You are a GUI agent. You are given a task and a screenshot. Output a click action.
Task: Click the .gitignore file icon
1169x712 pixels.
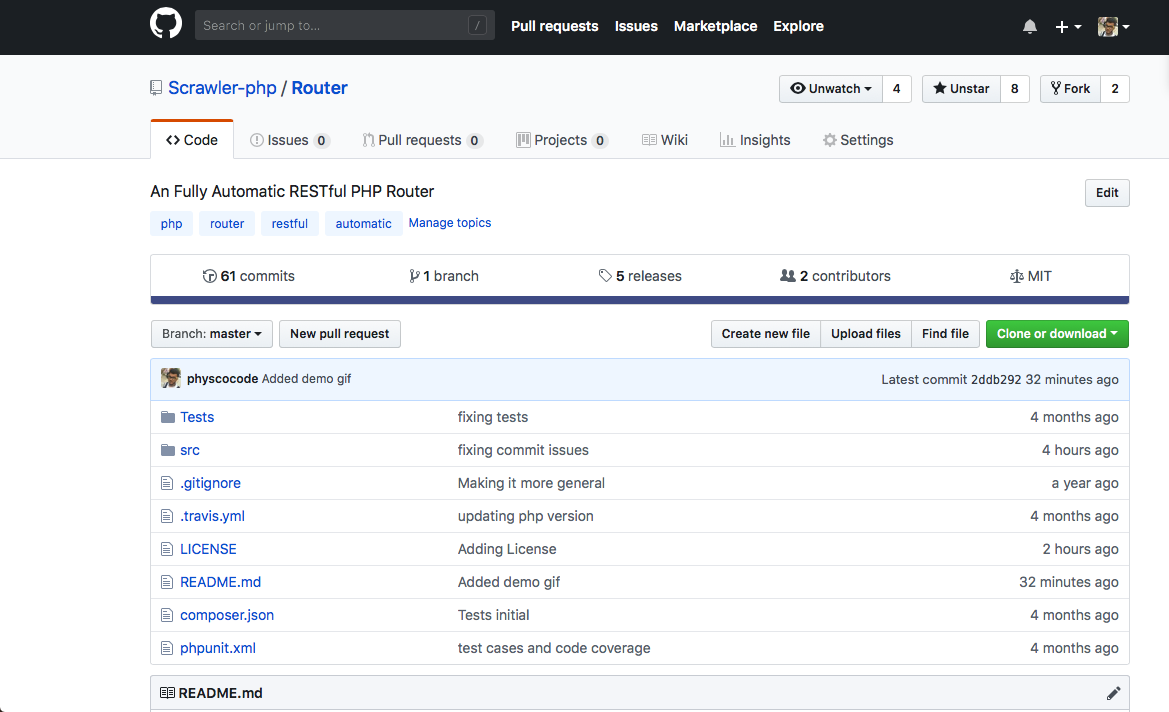pyautogui.click(x=167, y=483)
